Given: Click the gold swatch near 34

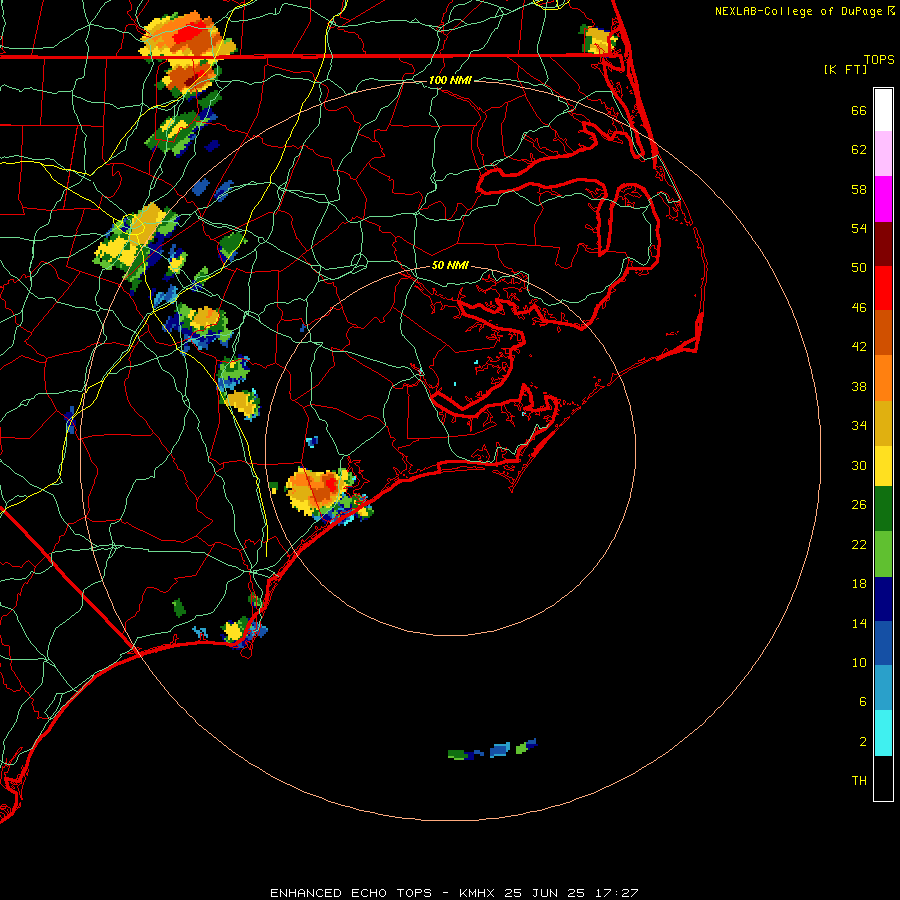Looking at the screenshot, I should click(883, 423).
